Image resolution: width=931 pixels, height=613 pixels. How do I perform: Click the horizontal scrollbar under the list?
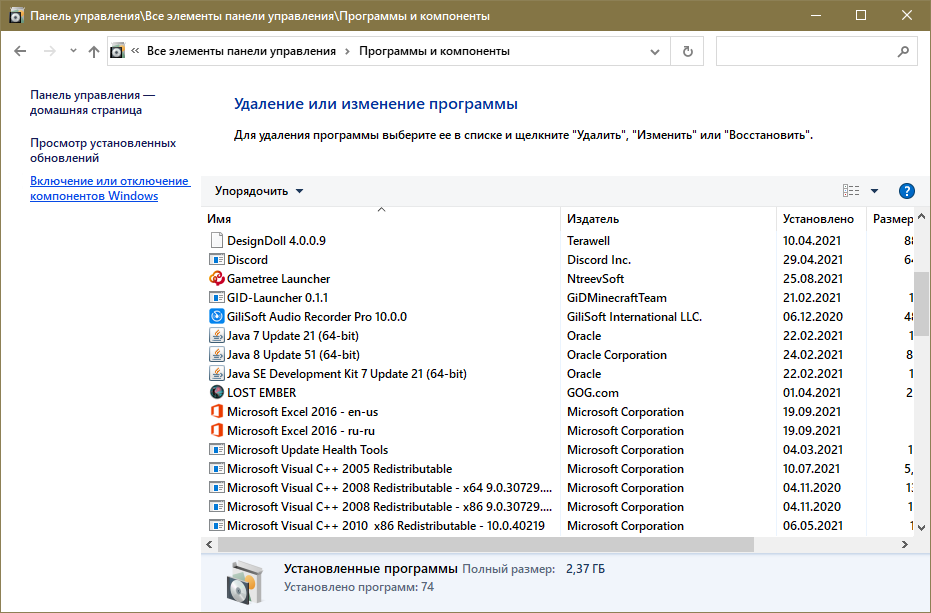pyautogui.click(x=485, y=545)
